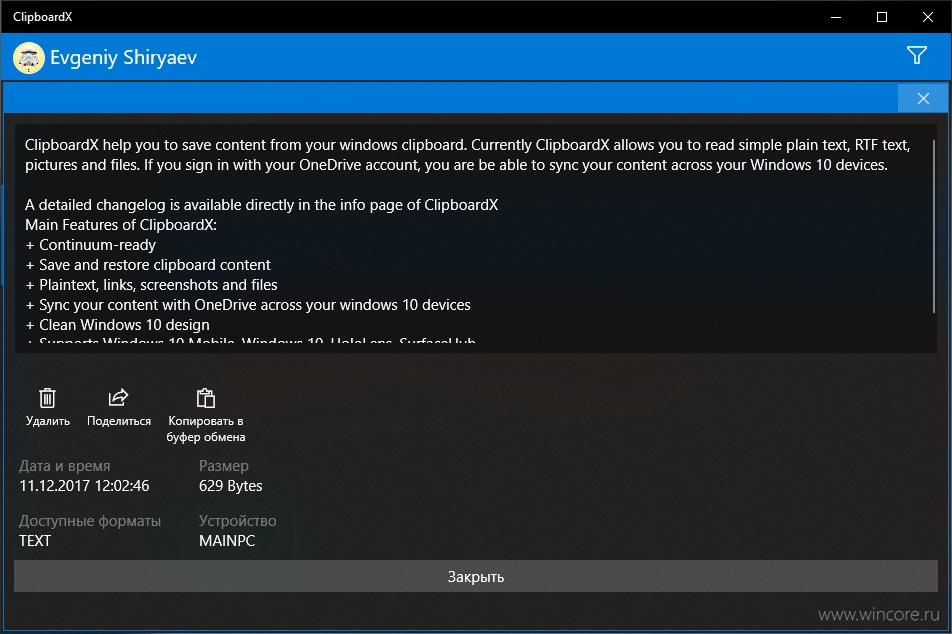Click the device value MAINPC
The image size is (952, 634).
[227, 540]
